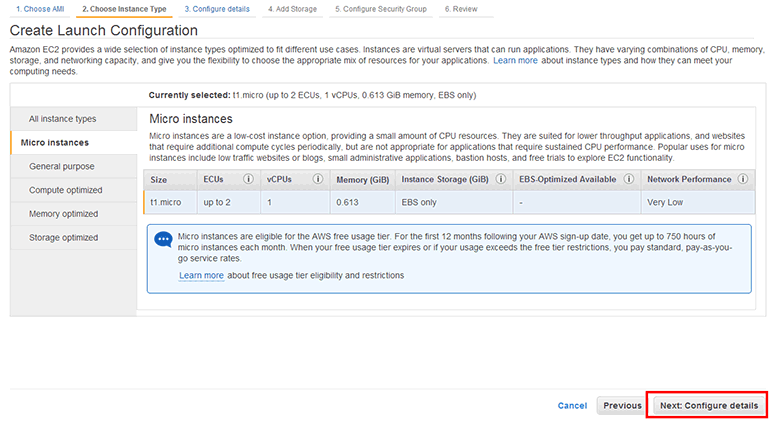Click info icon beside vCPUs column
The height and width of the screenshot is (422, 770).
317,180
